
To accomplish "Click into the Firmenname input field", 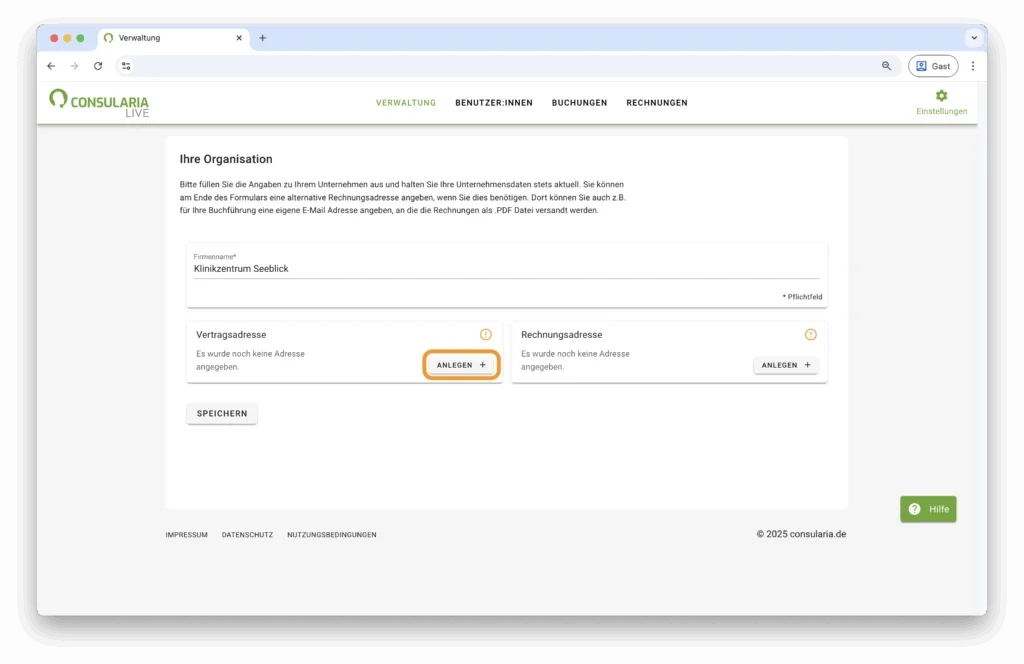I will [506, 269].
